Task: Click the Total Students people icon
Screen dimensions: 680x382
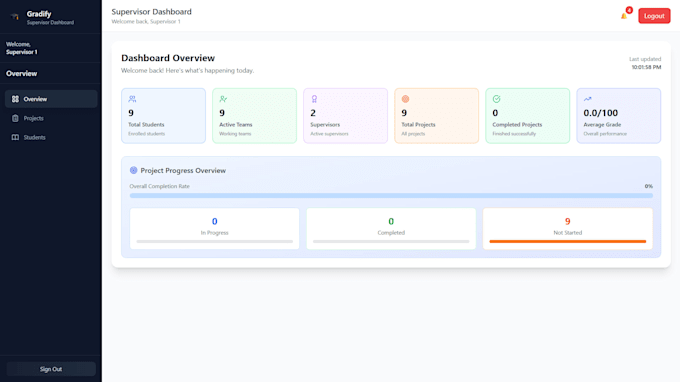Action: click(x=132, y=99)
